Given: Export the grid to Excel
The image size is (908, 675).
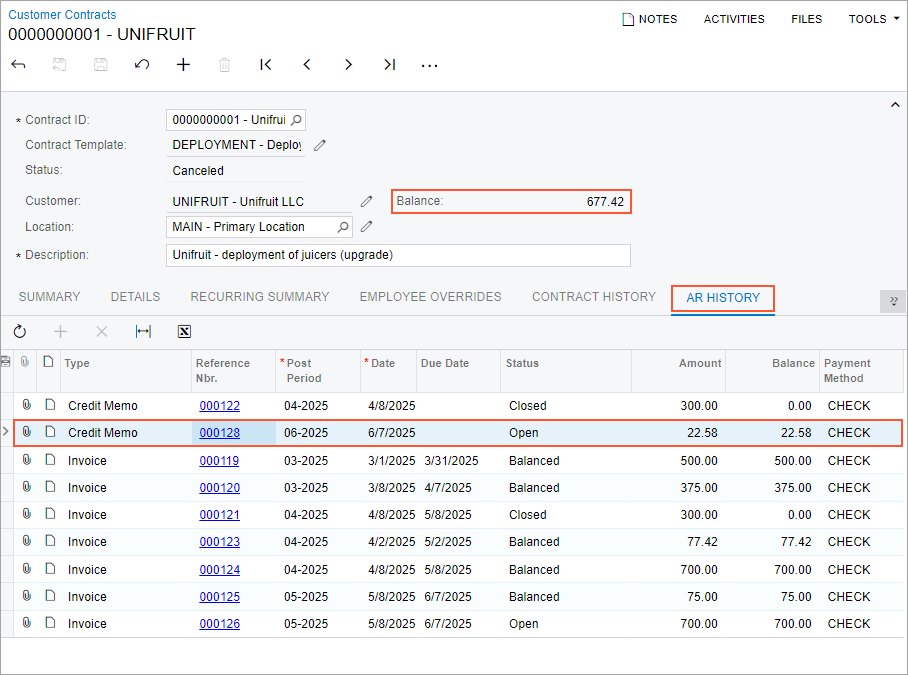Looking at the screenshot, I should [184, 332].
